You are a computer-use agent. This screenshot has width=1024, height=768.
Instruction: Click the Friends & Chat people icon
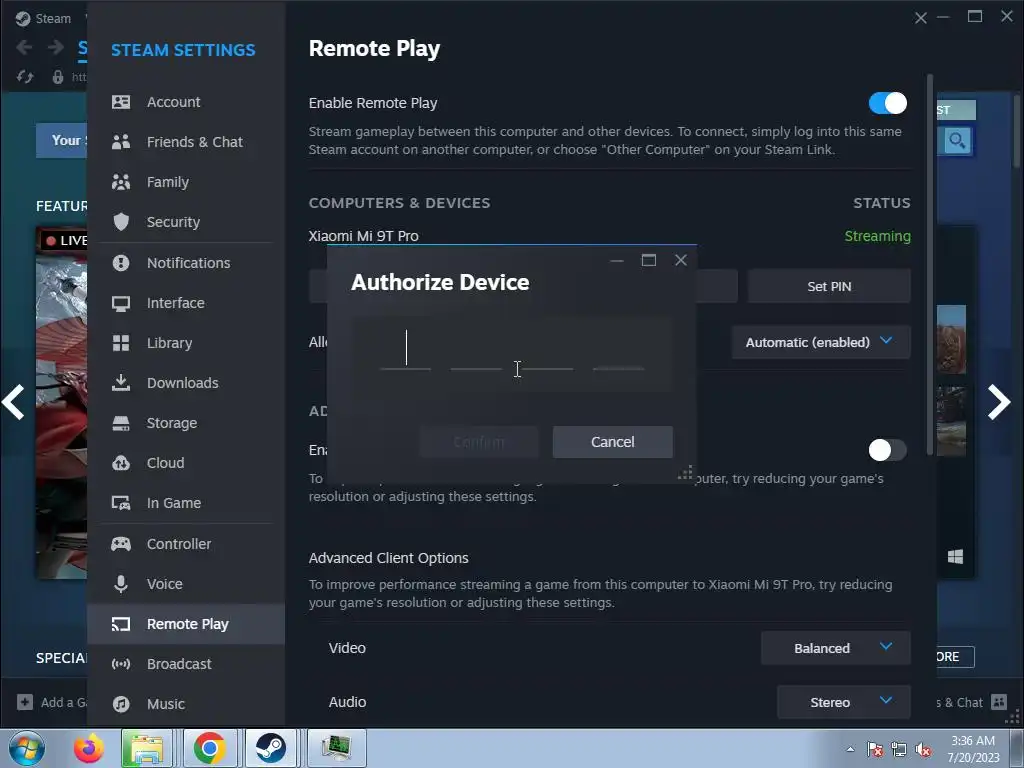(x=121, y=142)
